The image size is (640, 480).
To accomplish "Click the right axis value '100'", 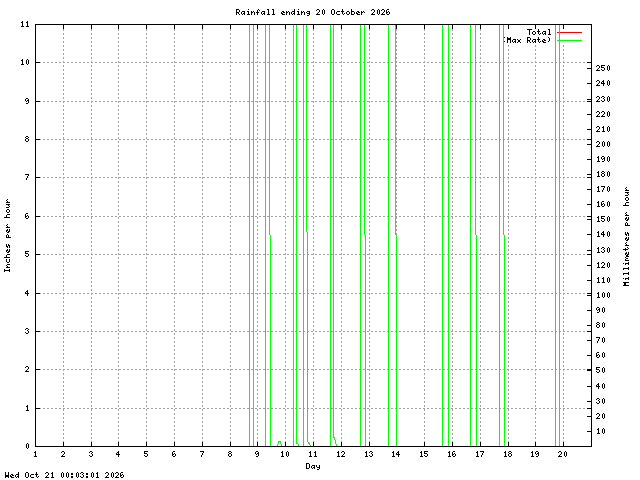I will click(603, 295).
